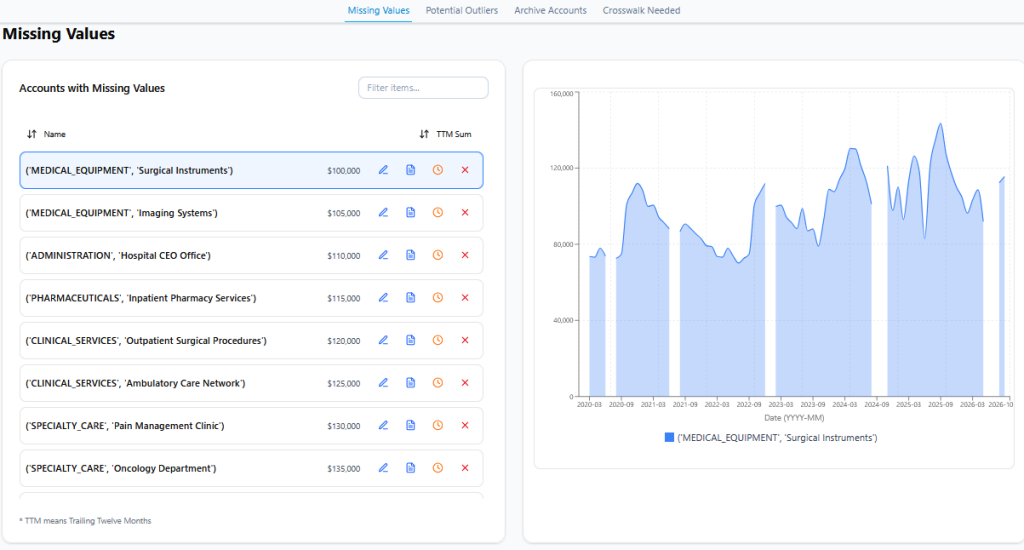Image resolution: width=1024 pixels, height=550 pixels.
Task: Edit the Hospital CEO Office account
Action: pyautogui.click(x=383, y=255)
